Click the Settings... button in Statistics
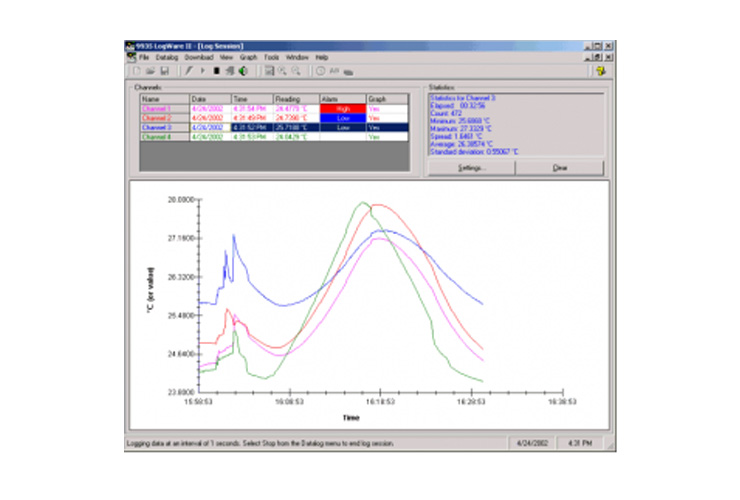740x500 pixels. 471,168
